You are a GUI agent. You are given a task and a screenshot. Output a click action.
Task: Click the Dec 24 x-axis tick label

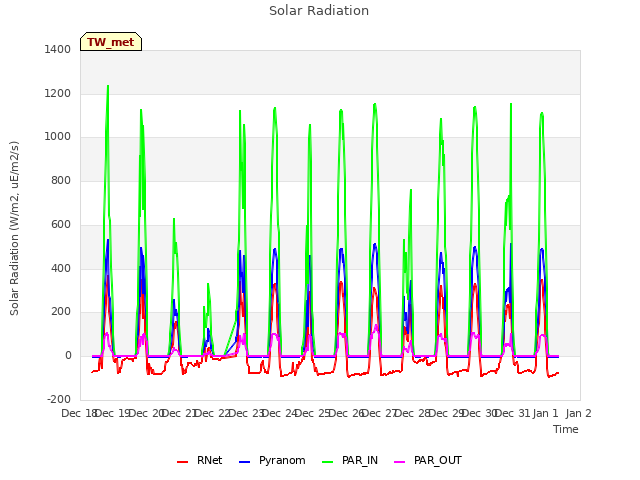click(279, 413)
